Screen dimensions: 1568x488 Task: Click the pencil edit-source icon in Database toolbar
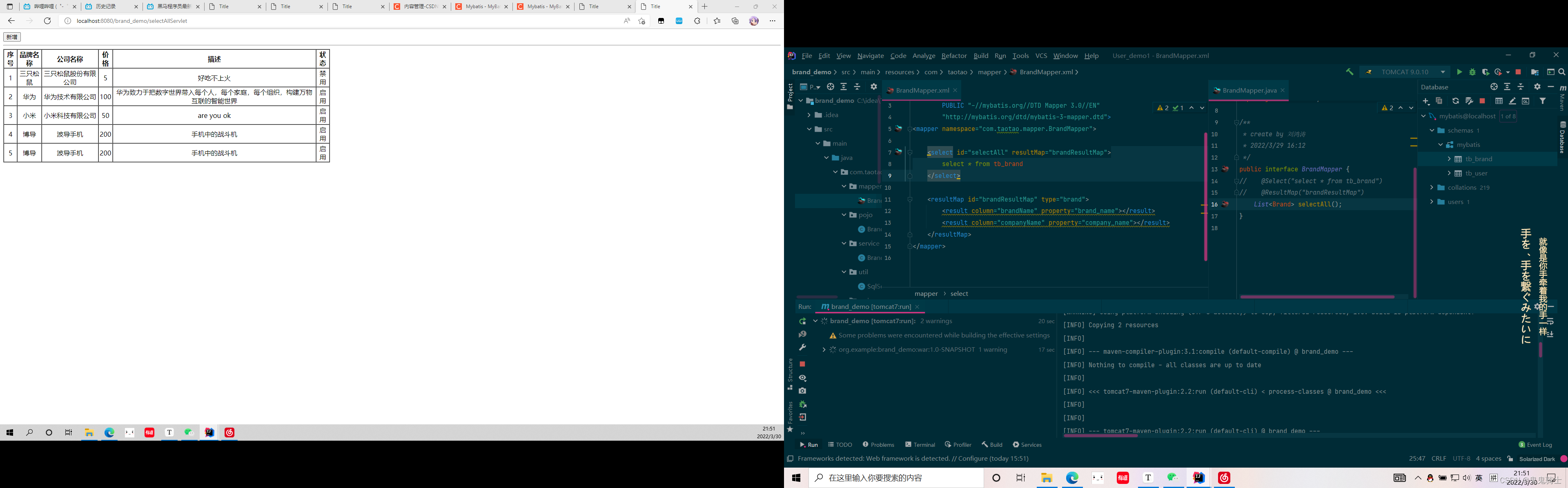pos(1512,101)
